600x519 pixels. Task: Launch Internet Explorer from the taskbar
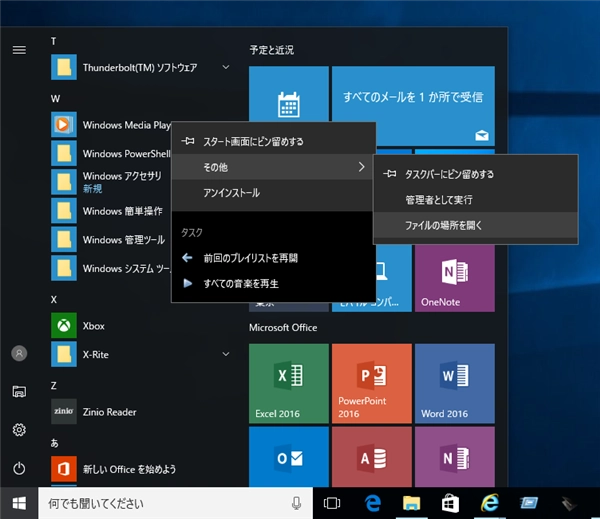[x=490, y=503]
